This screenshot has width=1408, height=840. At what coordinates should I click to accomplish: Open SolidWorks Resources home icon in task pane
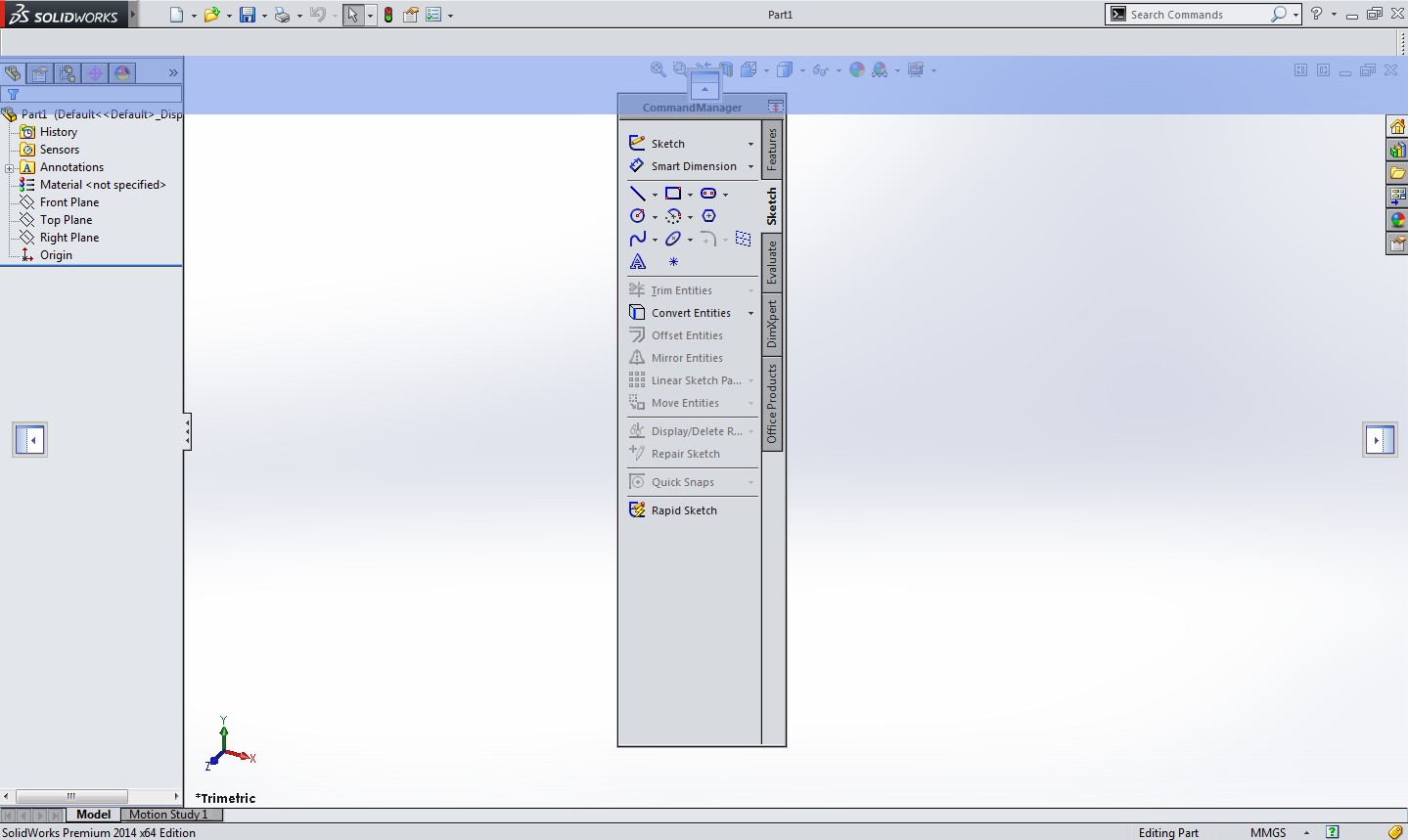pyautogui.click(x=1397, y=127)
